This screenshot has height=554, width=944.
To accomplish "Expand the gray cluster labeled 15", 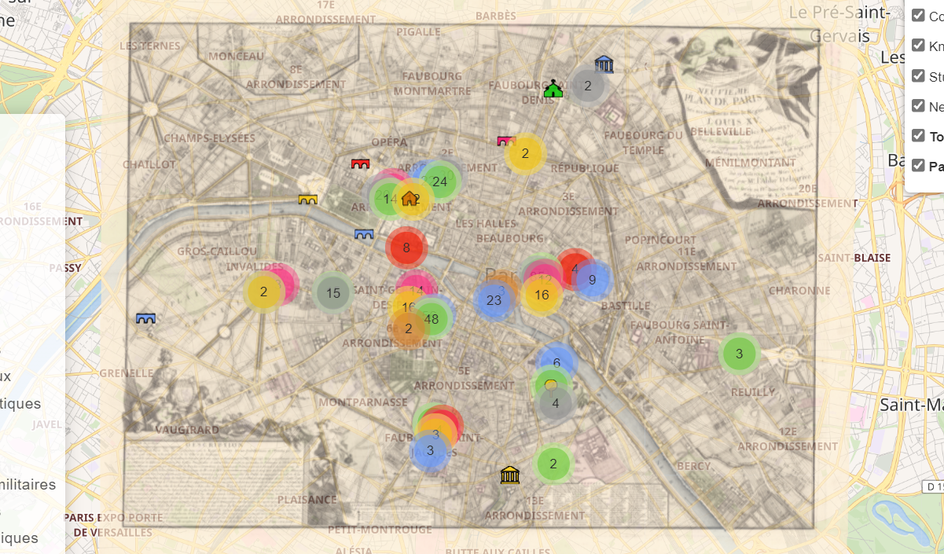I will click(333, 293).
